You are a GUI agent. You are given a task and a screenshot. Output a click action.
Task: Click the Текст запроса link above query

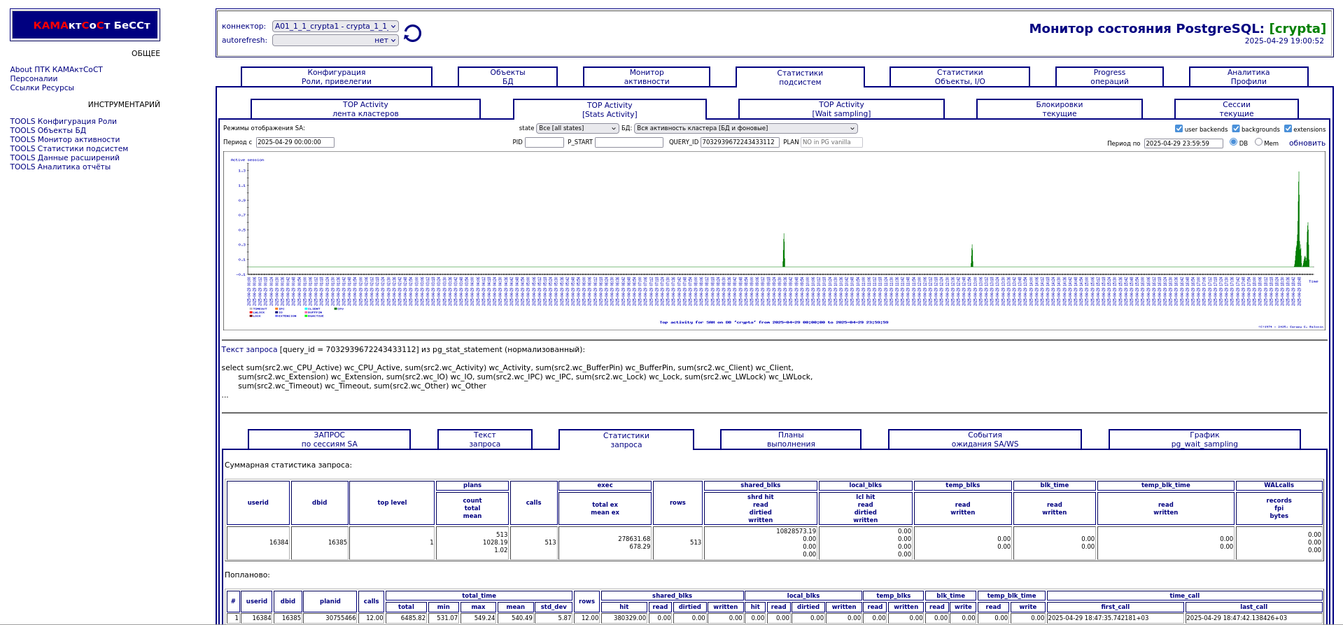249,350
